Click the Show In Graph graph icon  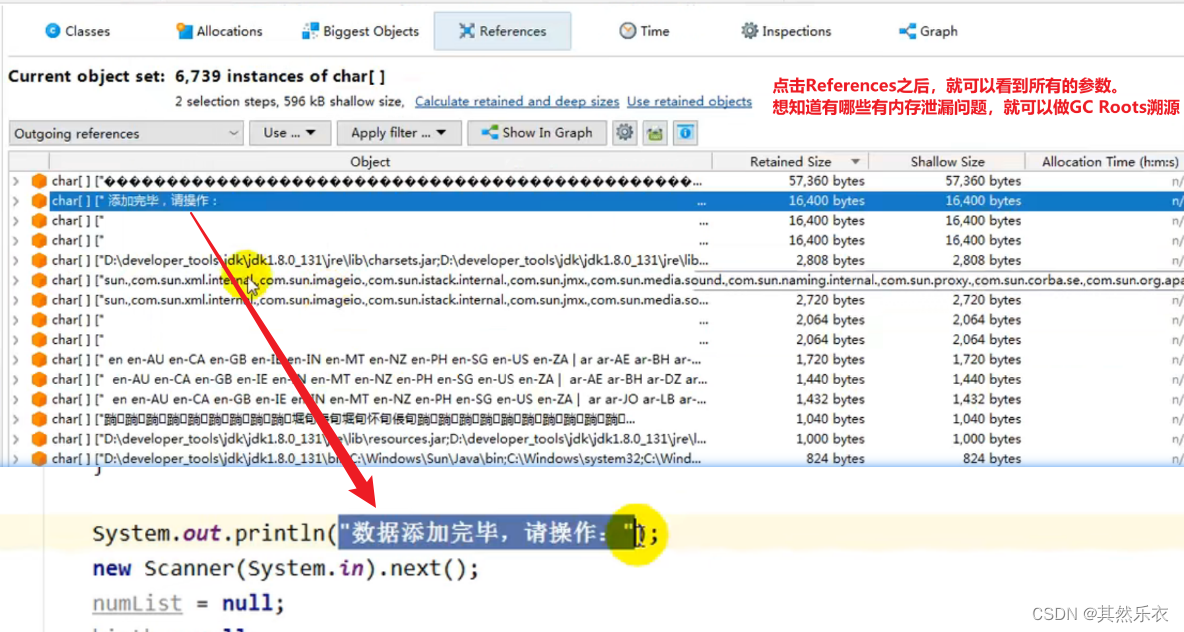point(488,132)
